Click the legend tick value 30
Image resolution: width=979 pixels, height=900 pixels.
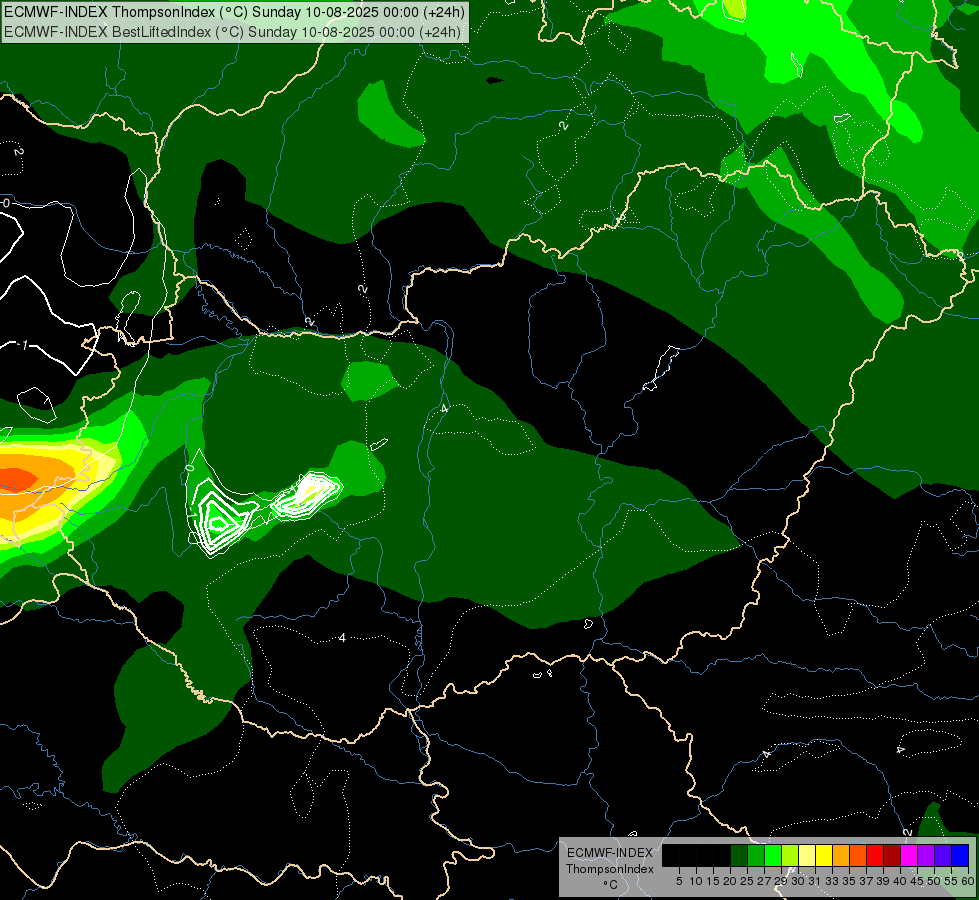click(x=798, y=881)
